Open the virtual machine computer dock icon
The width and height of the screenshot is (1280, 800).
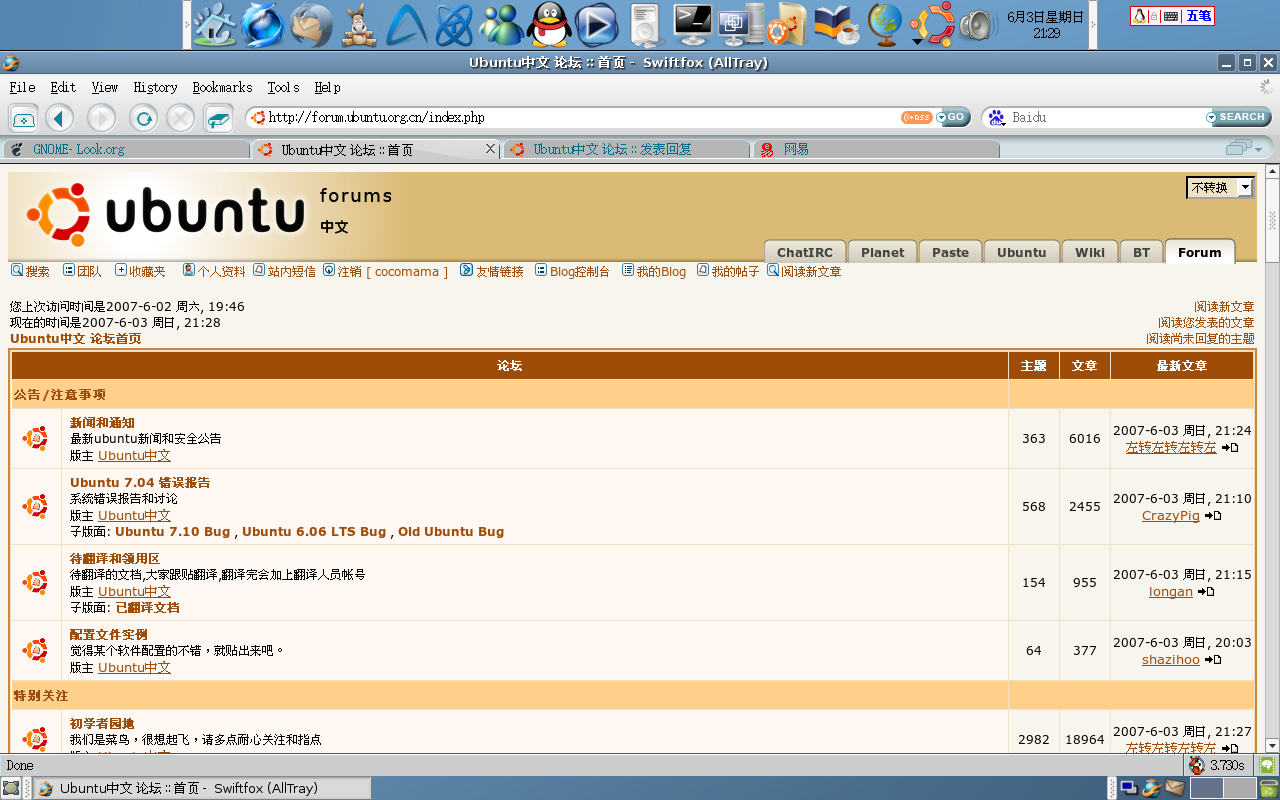[x=740, y=25]
